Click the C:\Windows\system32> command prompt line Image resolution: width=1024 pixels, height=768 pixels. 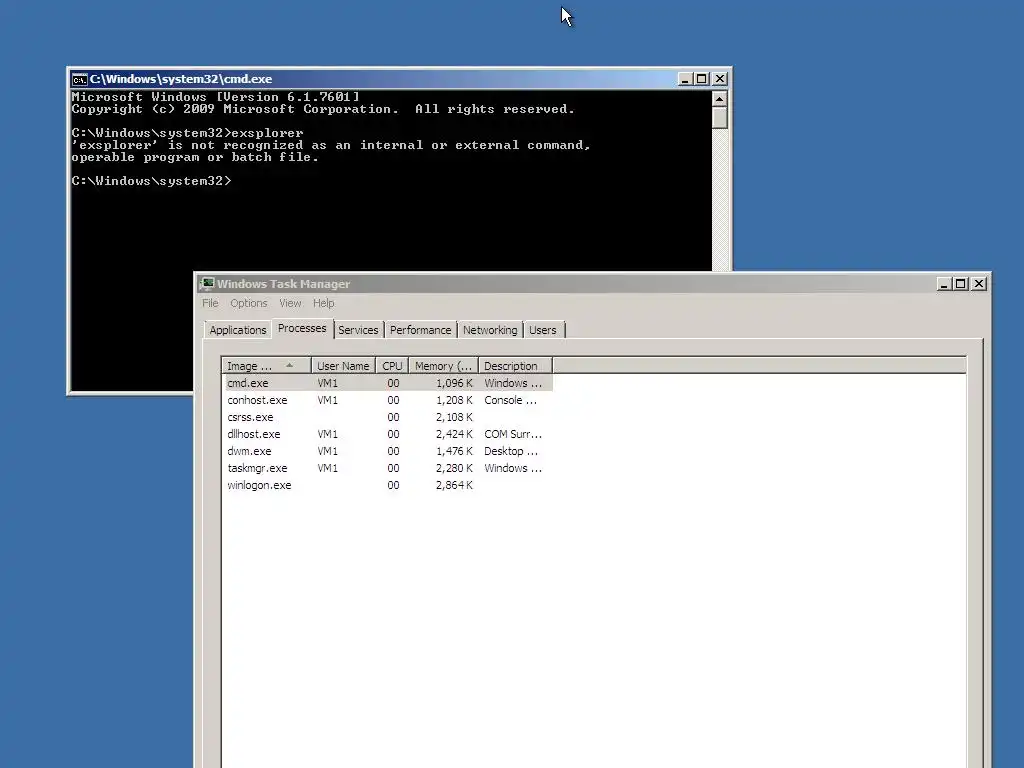152,181
